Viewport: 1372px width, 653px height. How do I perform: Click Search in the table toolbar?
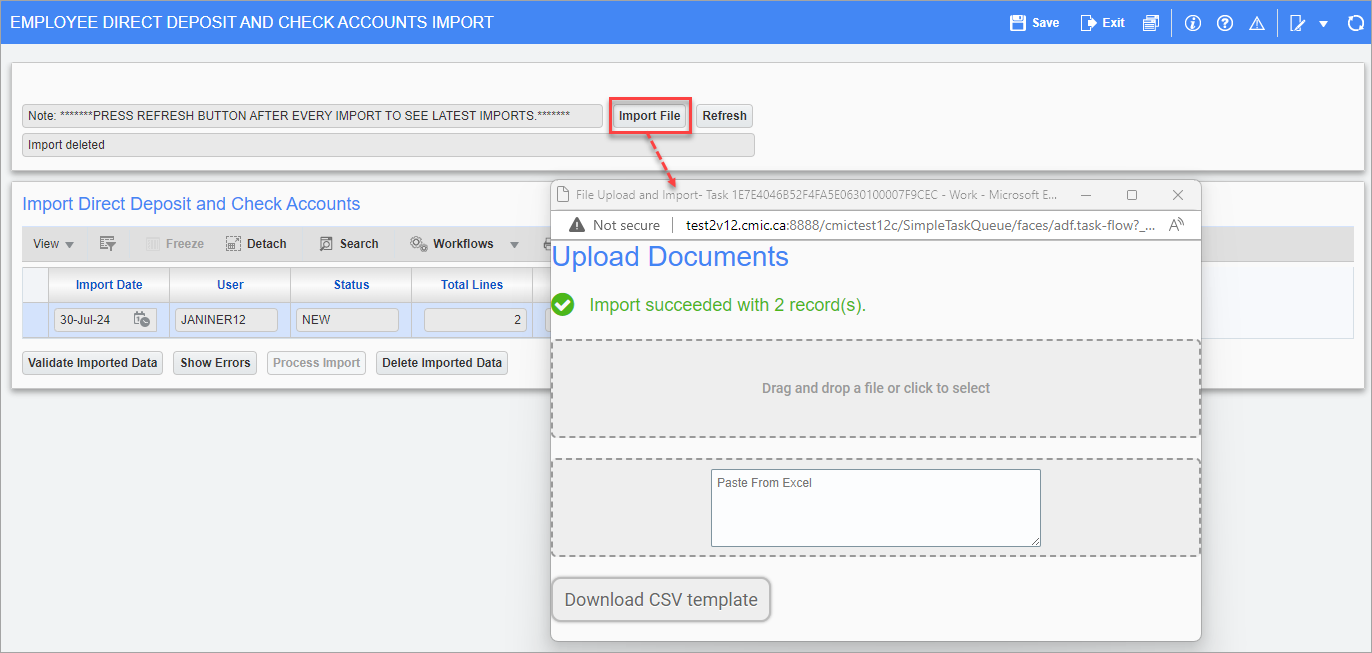(x=348, y=244)
